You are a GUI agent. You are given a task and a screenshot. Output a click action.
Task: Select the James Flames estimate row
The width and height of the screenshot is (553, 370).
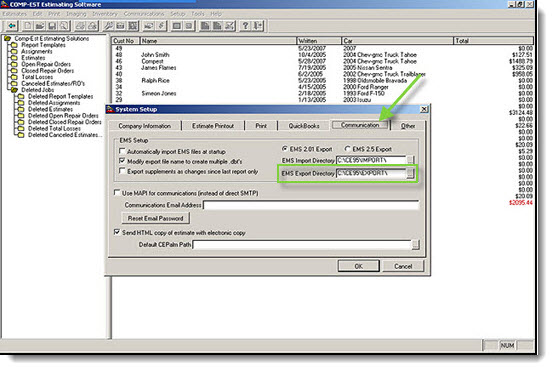(322, 67)
